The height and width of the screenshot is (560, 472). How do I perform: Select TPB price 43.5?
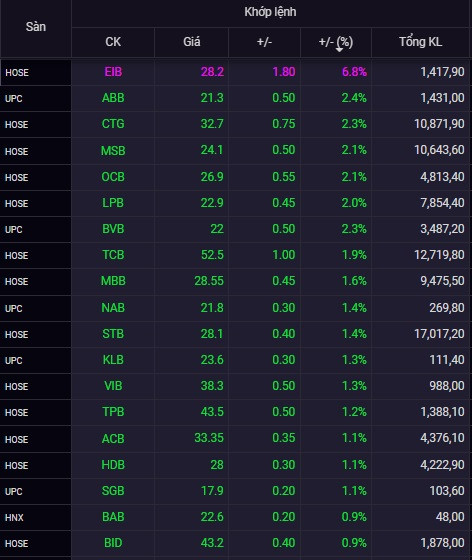pyautogui.click(x=212, y=412)
